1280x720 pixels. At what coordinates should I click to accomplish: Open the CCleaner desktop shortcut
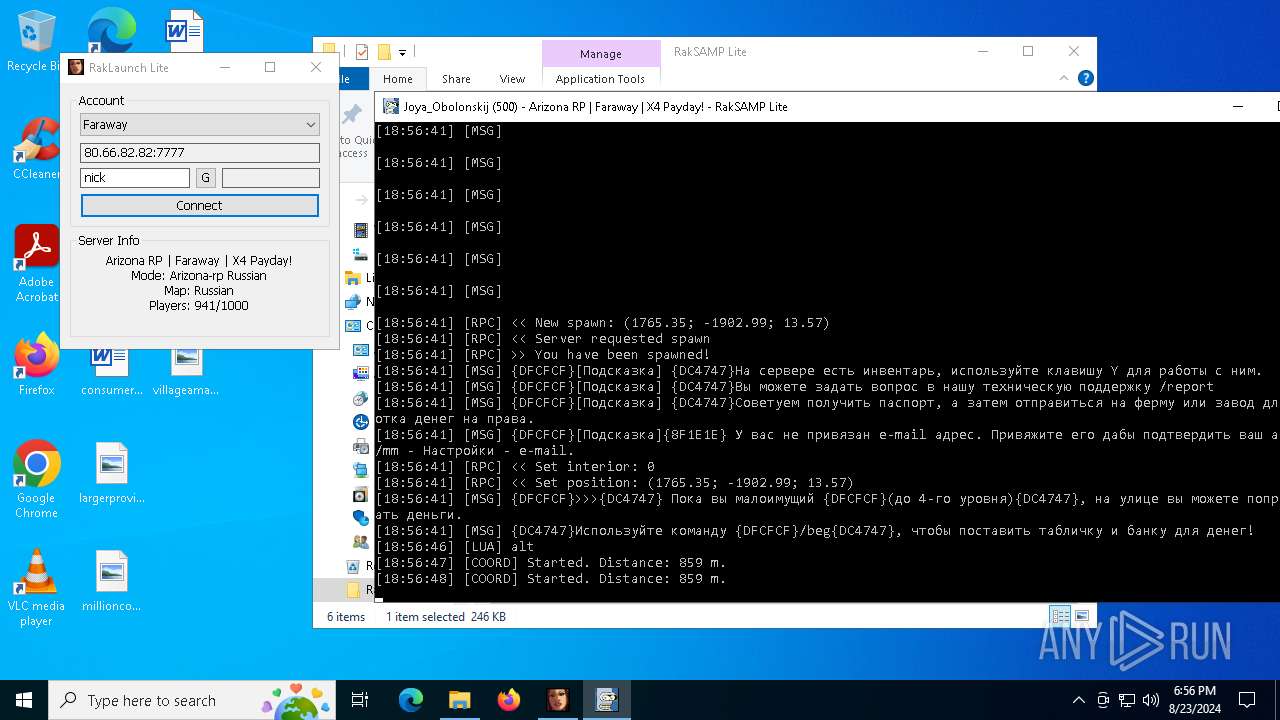tap(36, 149)
